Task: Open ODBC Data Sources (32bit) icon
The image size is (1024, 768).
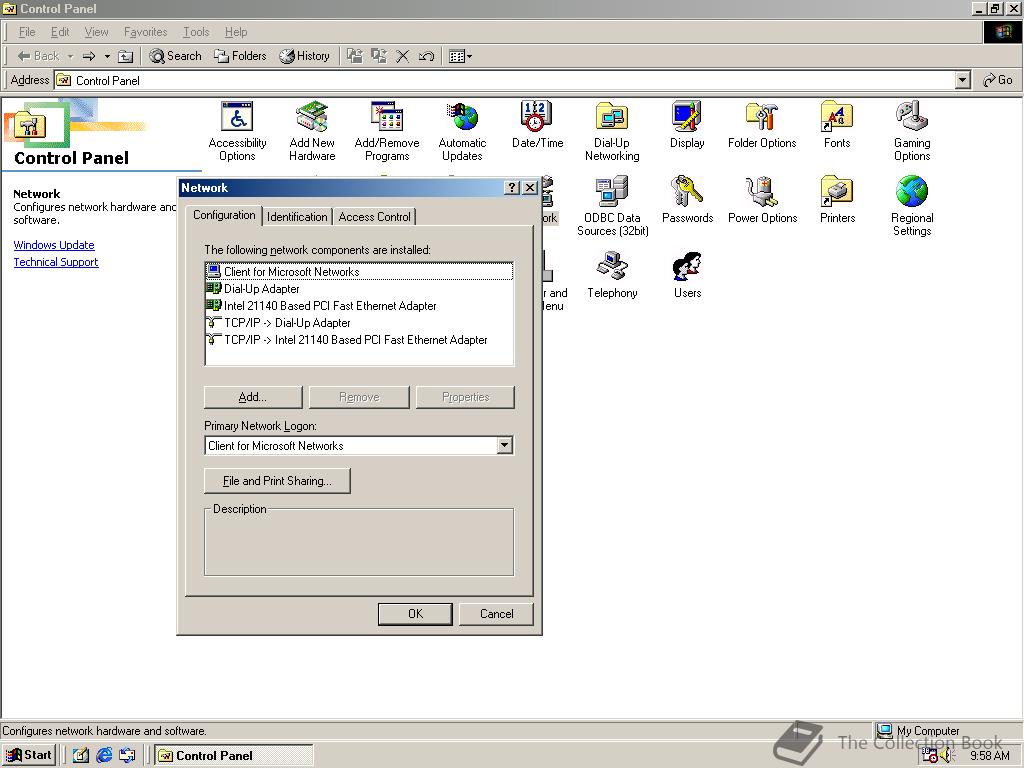Action: coord(613,206)
